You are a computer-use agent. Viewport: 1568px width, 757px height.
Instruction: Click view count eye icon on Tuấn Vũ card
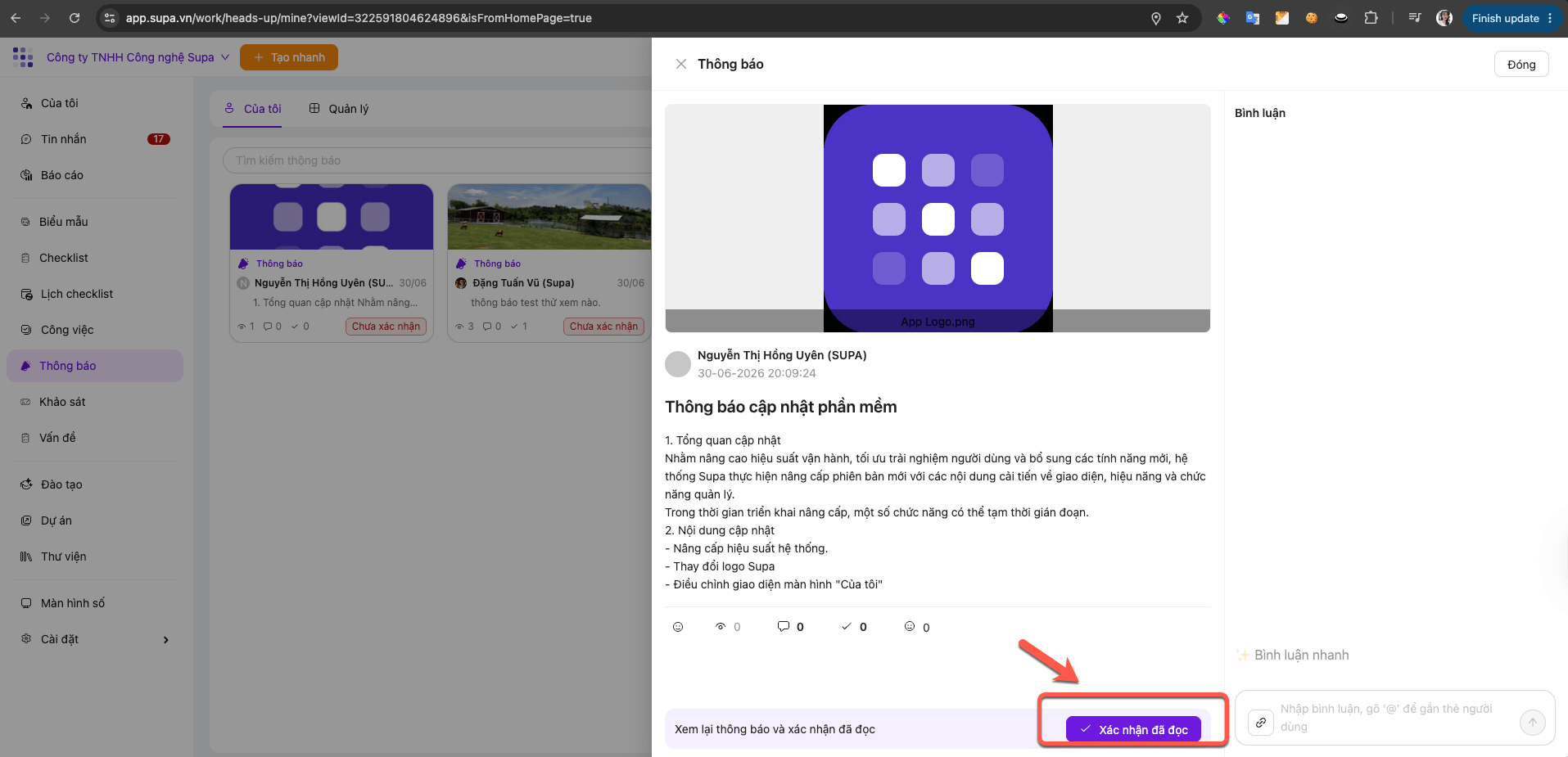point(460,327)
